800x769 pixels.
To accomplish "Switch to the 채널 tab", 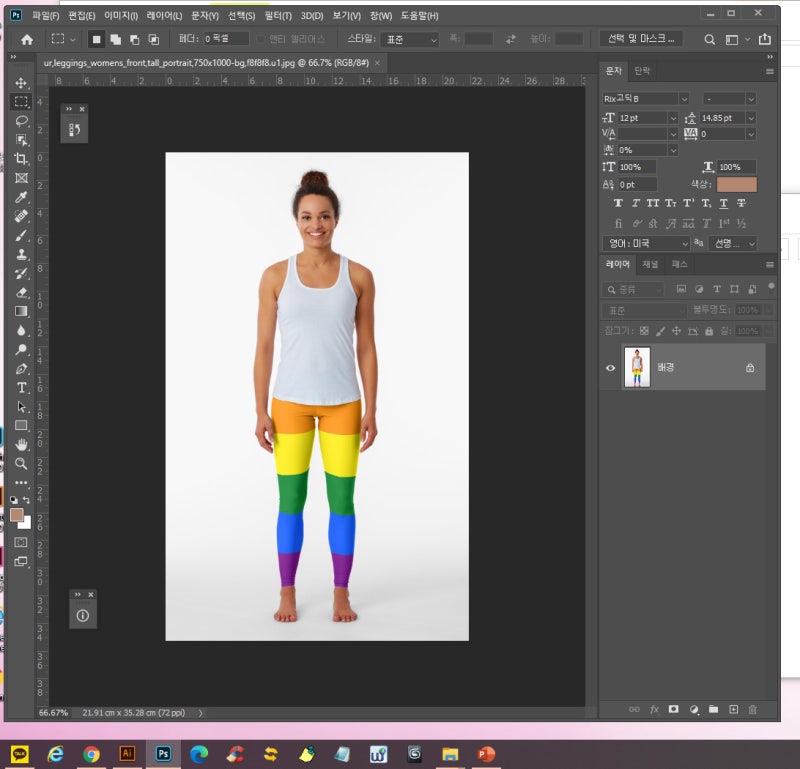I will (x=650, y=265).
